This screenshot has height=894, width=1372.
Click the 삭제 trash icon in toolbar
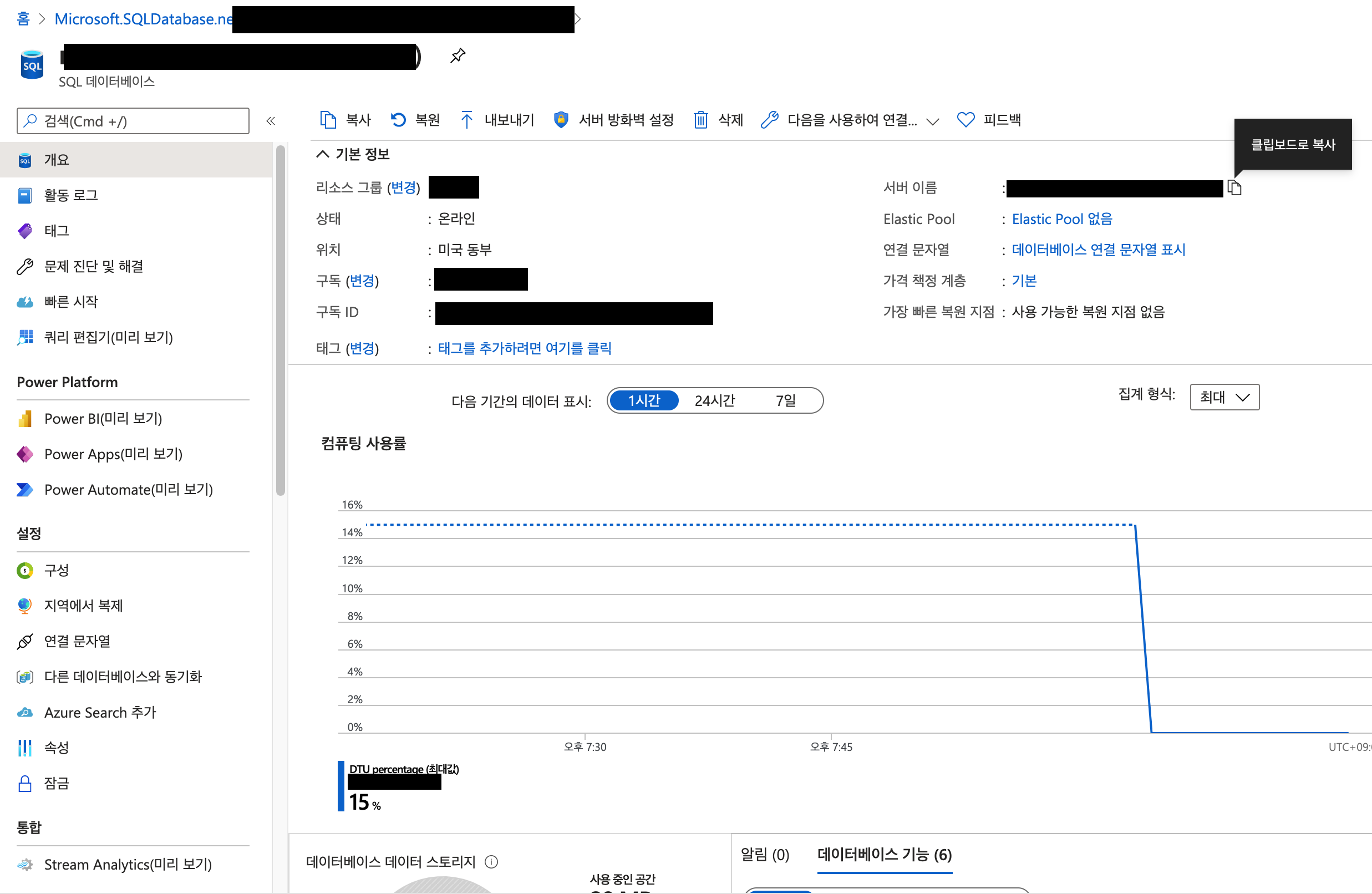pyautogui.click(x=700, y=120)
